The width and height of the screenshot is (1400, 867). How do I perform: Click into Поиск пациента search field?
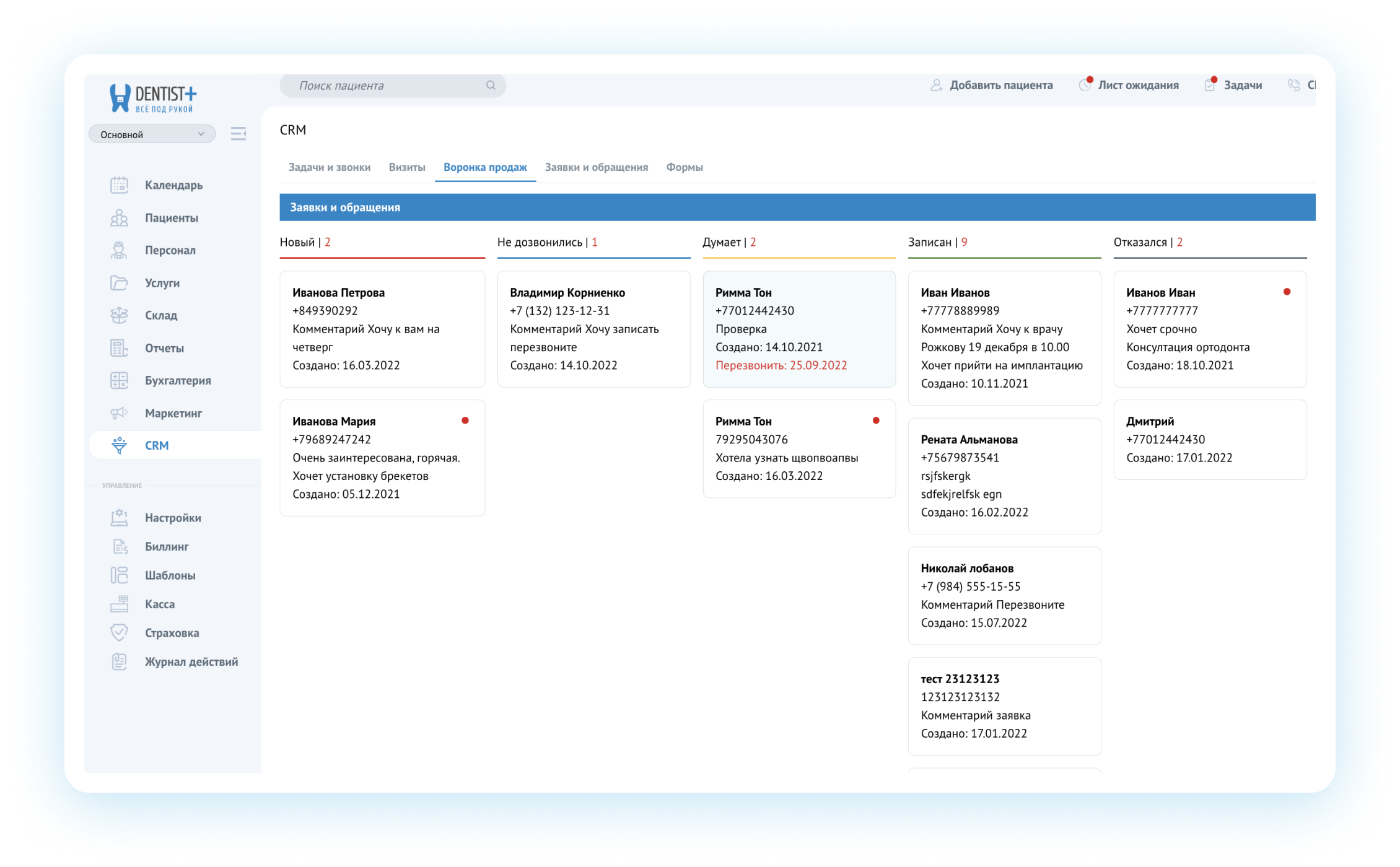coord(384,85)
